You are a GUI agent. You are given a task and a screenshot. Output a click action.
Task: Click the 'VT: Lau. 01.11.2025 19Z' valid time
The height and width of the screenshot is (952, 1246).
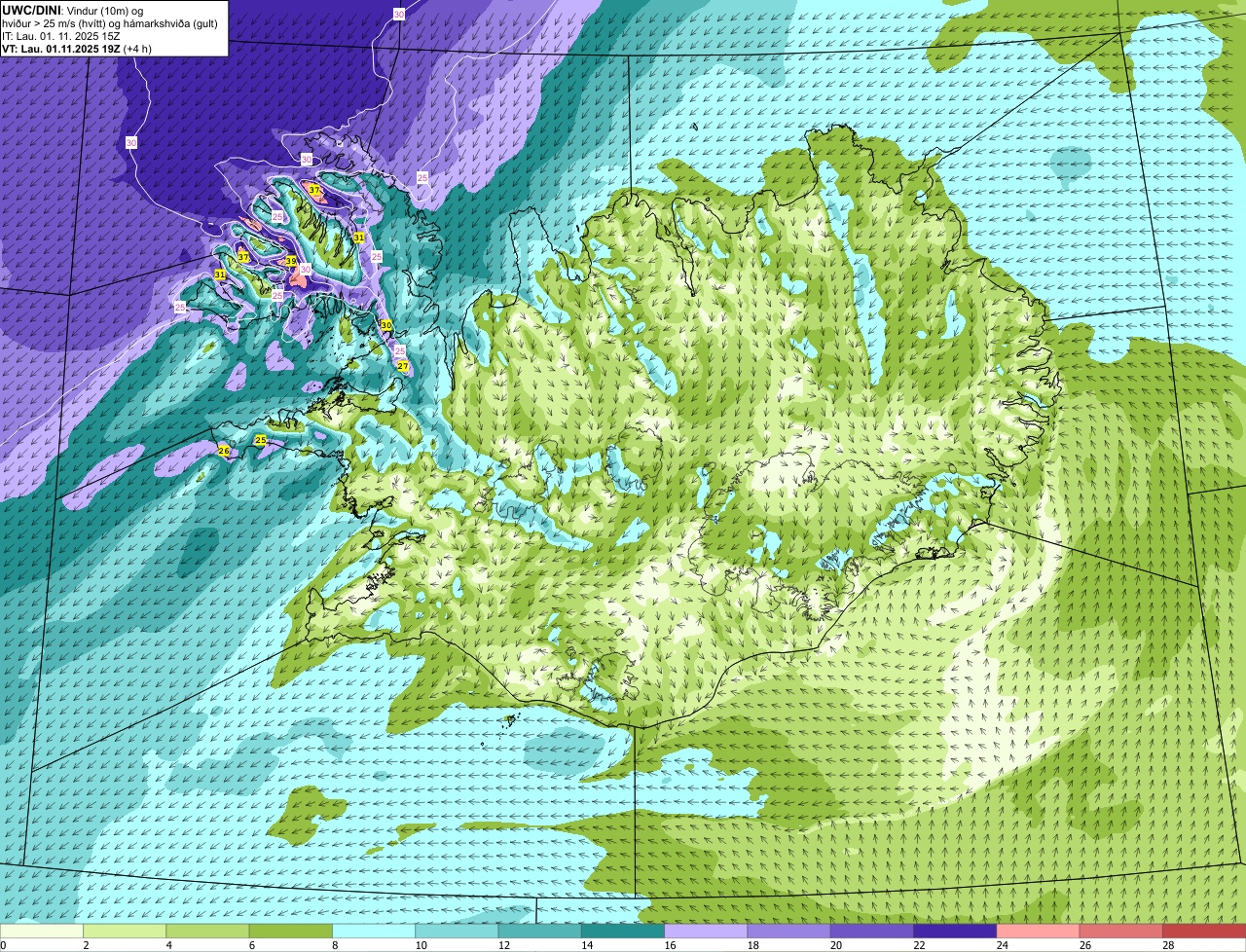(60, 49)
